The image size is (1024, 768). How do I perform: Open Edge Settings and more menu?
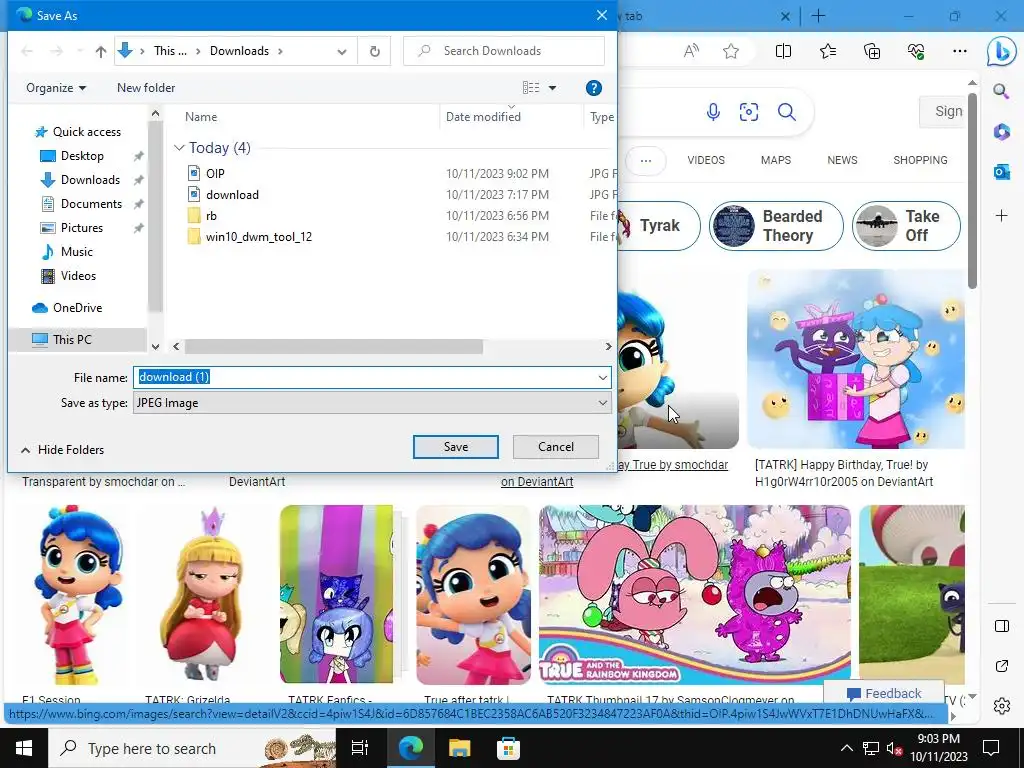pos(959,51)
